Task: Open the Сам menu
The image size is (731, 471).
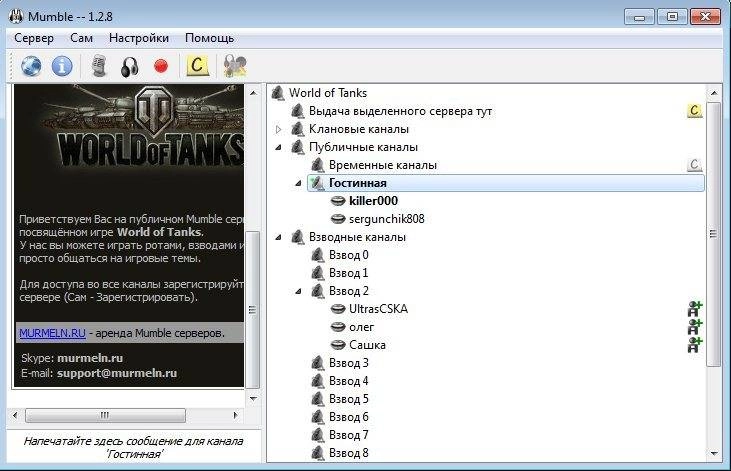Action: pos(82,38)
